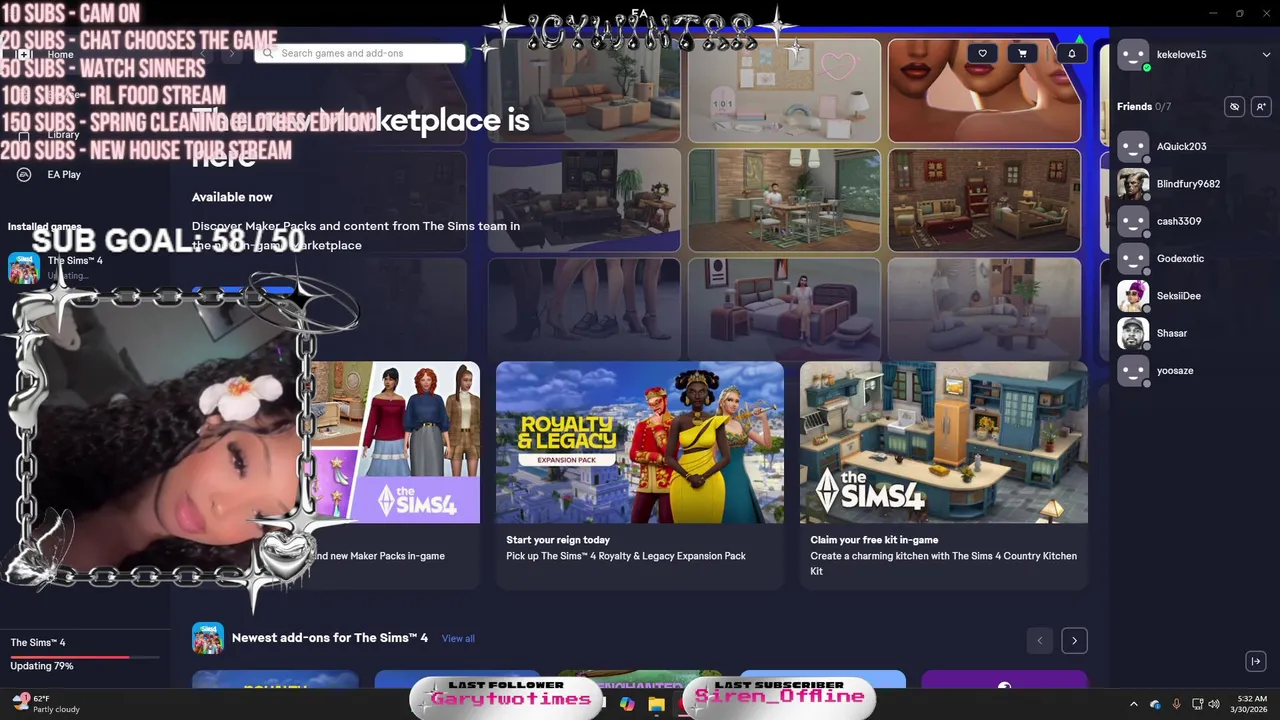This screenshot has width=1280, height=720.
Task: Click the microphone tray icon
Action: coord(1176,704)
